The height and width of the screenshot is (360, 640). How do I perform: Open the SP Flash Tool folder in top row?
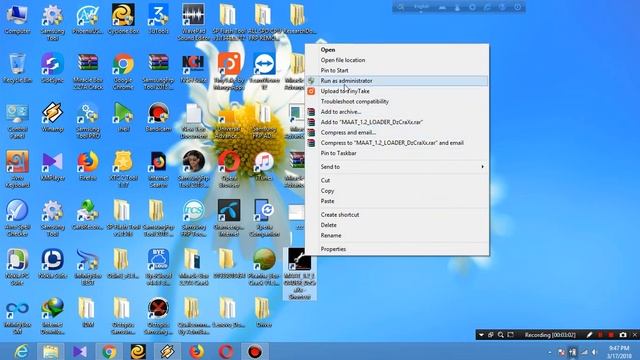229,22
